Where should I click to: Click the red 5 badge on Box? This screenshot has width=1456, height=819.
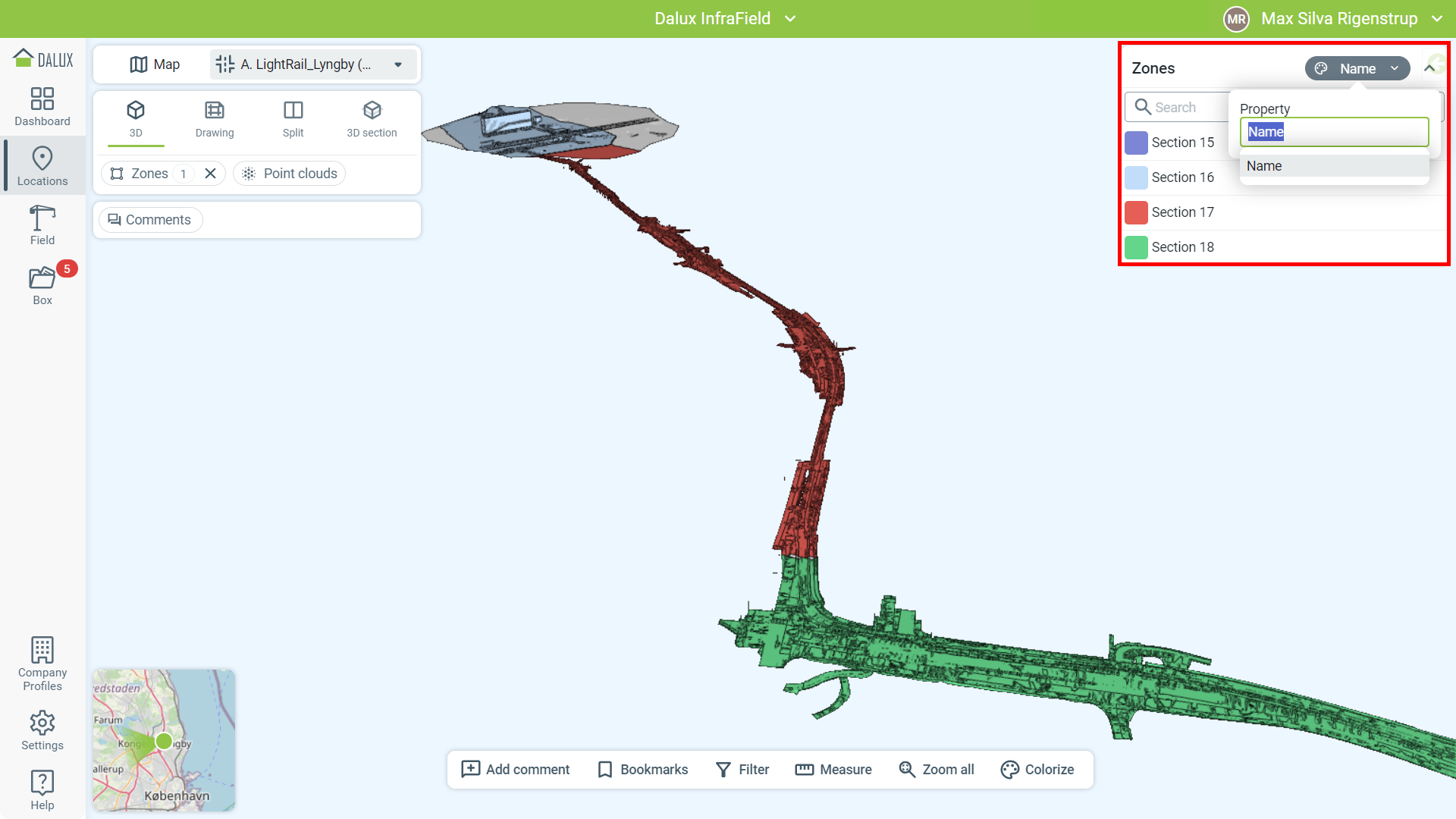67,268
